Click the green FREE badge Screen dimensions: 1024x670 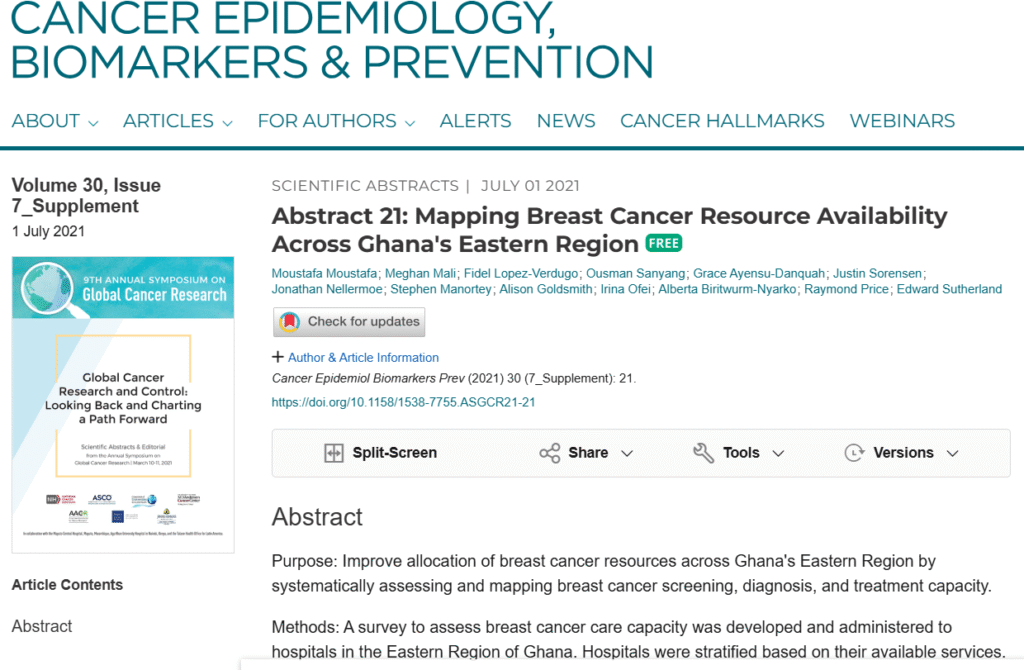664,244
